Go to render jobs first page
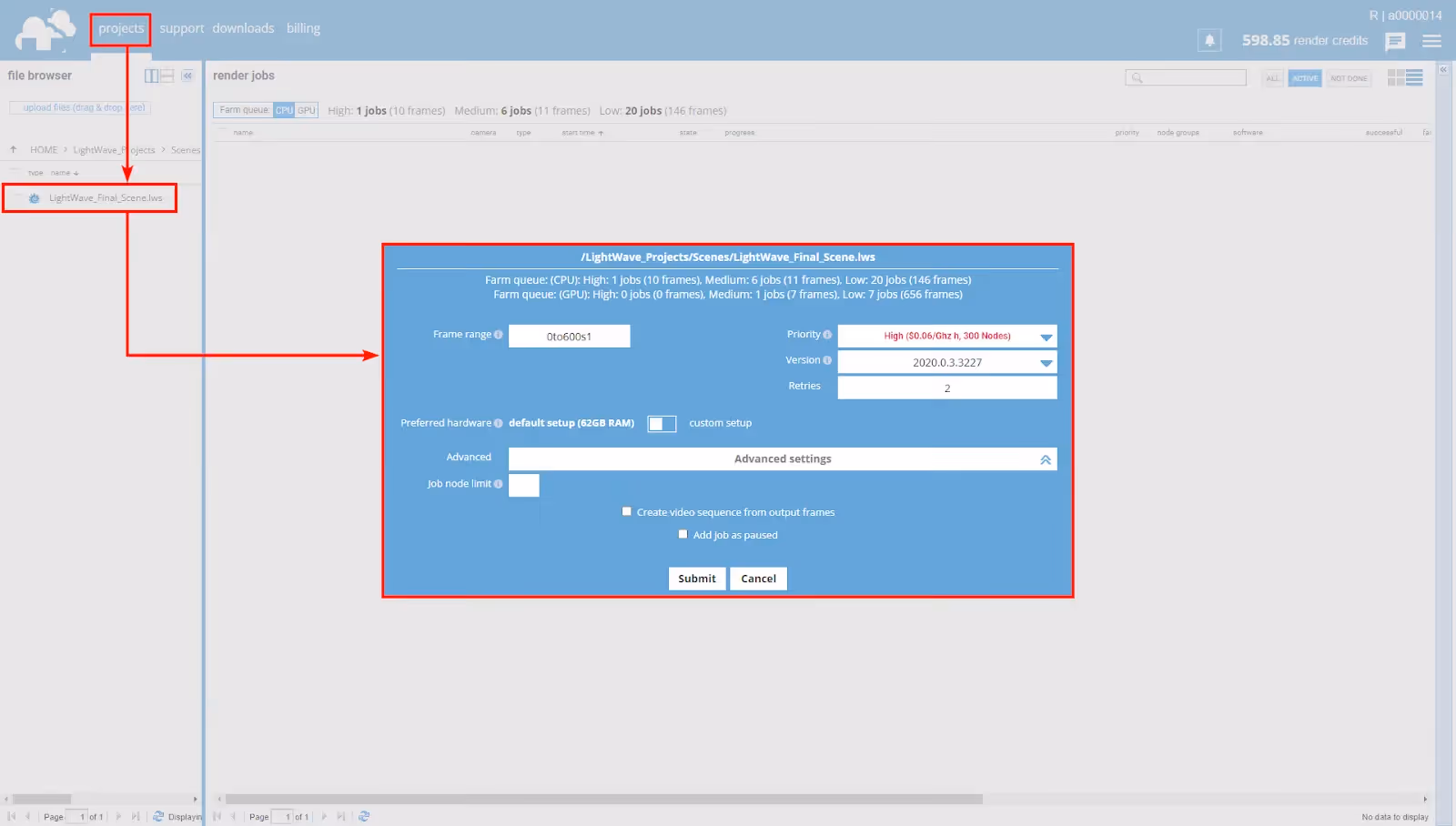1456x826 pixels. pyautogui.click(x=217, y=816)
